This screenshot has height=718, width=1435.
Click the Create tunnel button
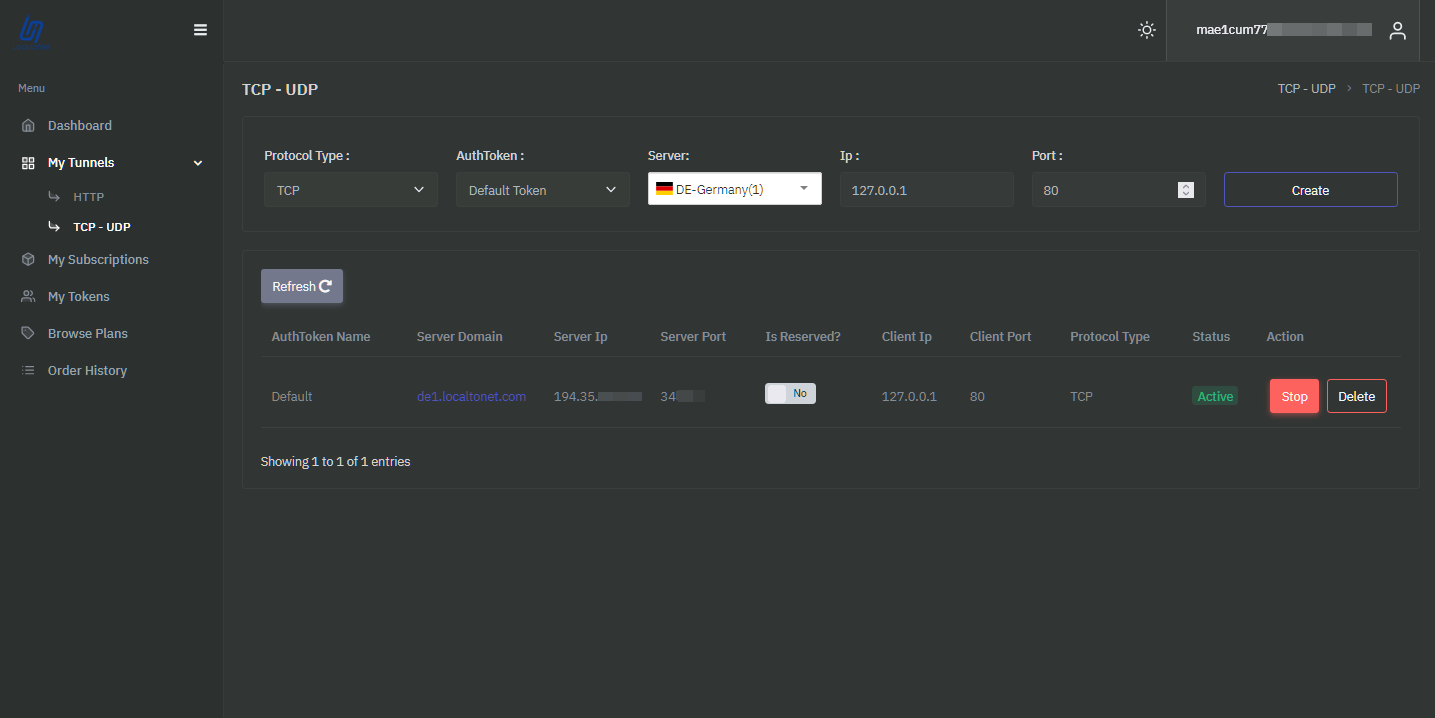[1310, 189]
